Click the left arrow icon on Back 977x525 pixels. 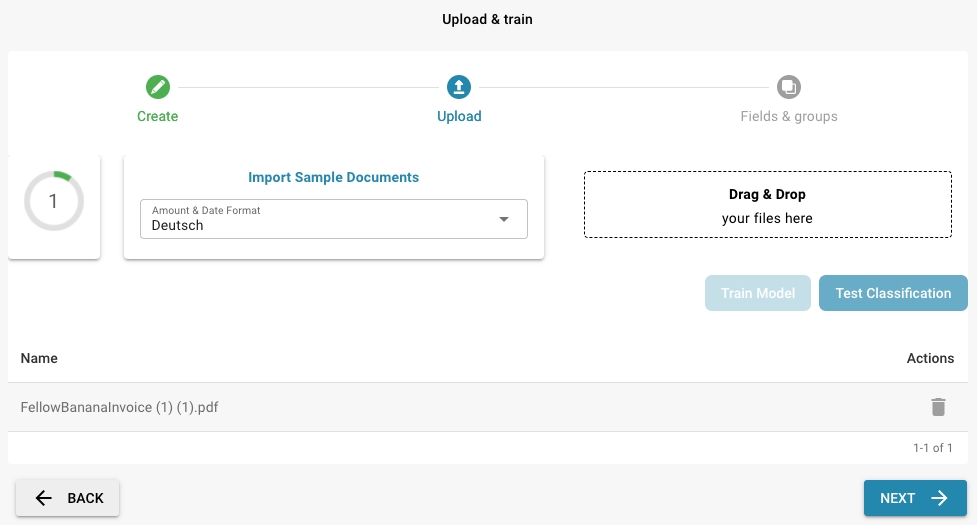(43, 498)
